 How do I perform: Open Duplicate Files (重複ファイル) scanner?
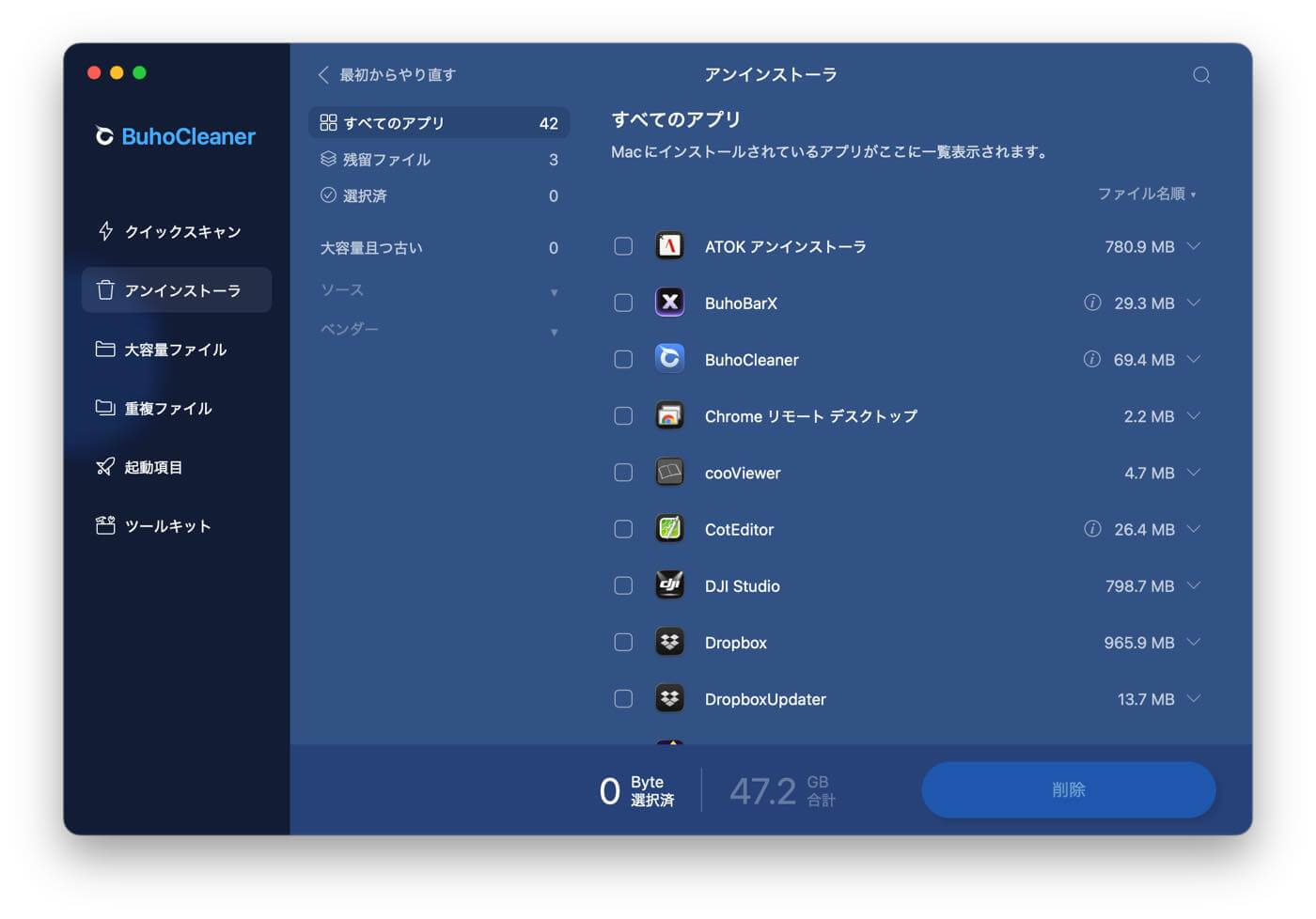170,408
